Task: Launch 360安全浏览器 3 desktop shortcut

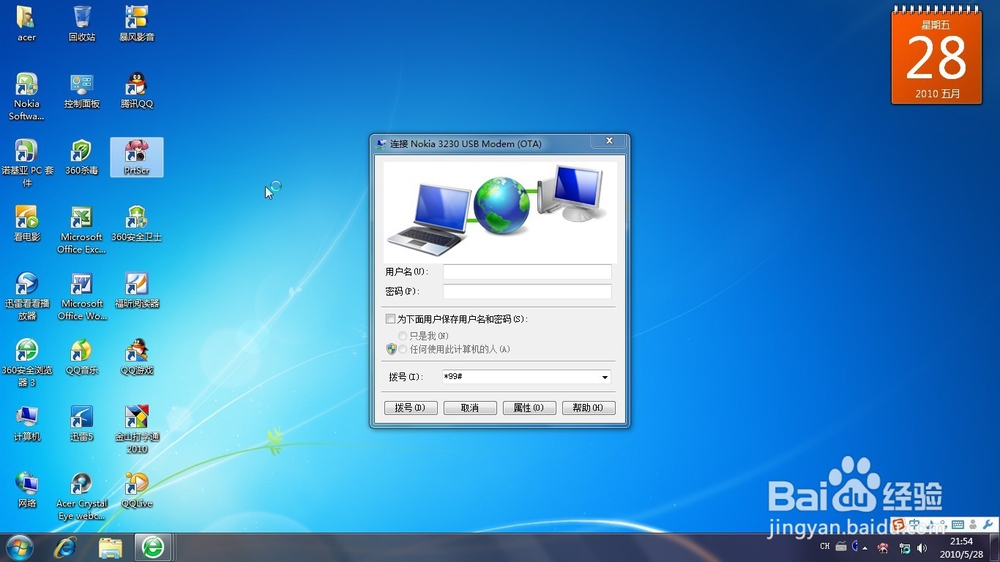Action: point(26,363)
